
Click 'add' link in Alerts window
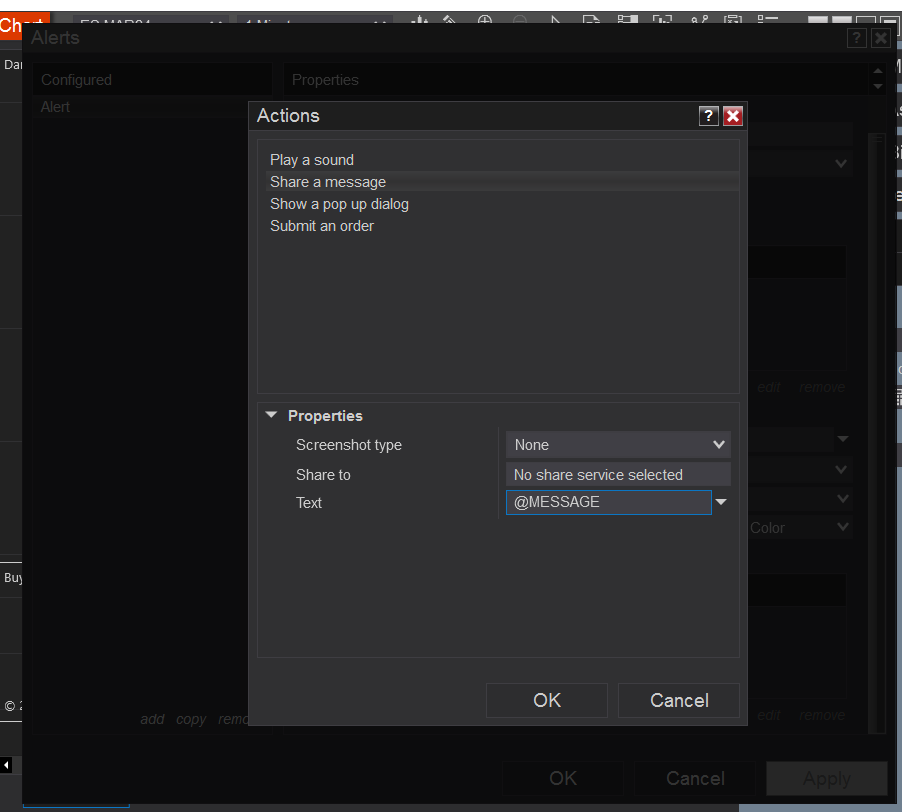(152, 719)
